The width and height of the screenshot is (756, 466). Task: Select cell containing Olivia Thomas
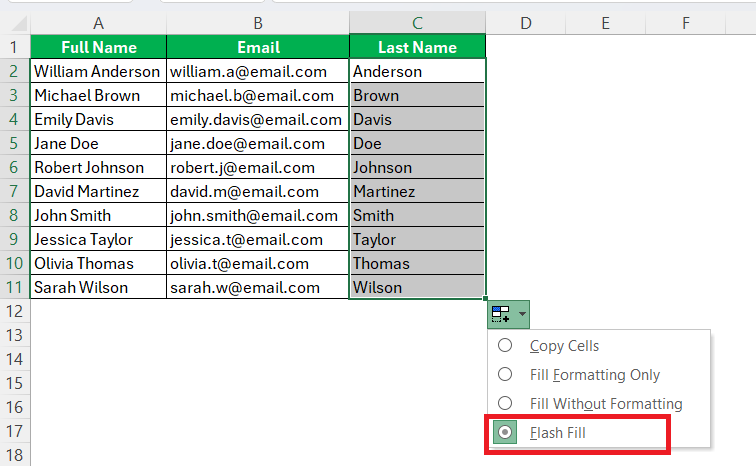(98, 263)
